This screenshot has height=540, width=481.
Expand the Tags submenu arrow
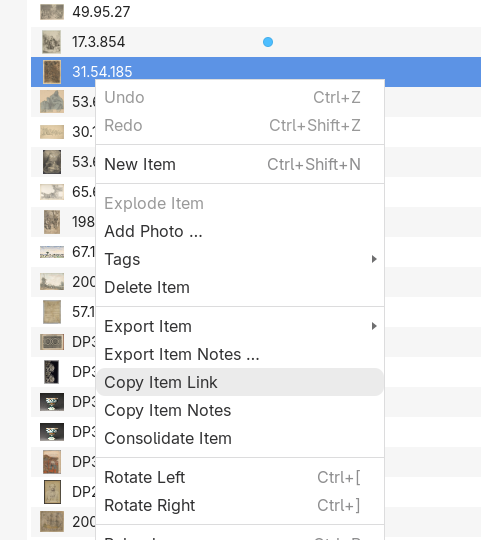374,259
